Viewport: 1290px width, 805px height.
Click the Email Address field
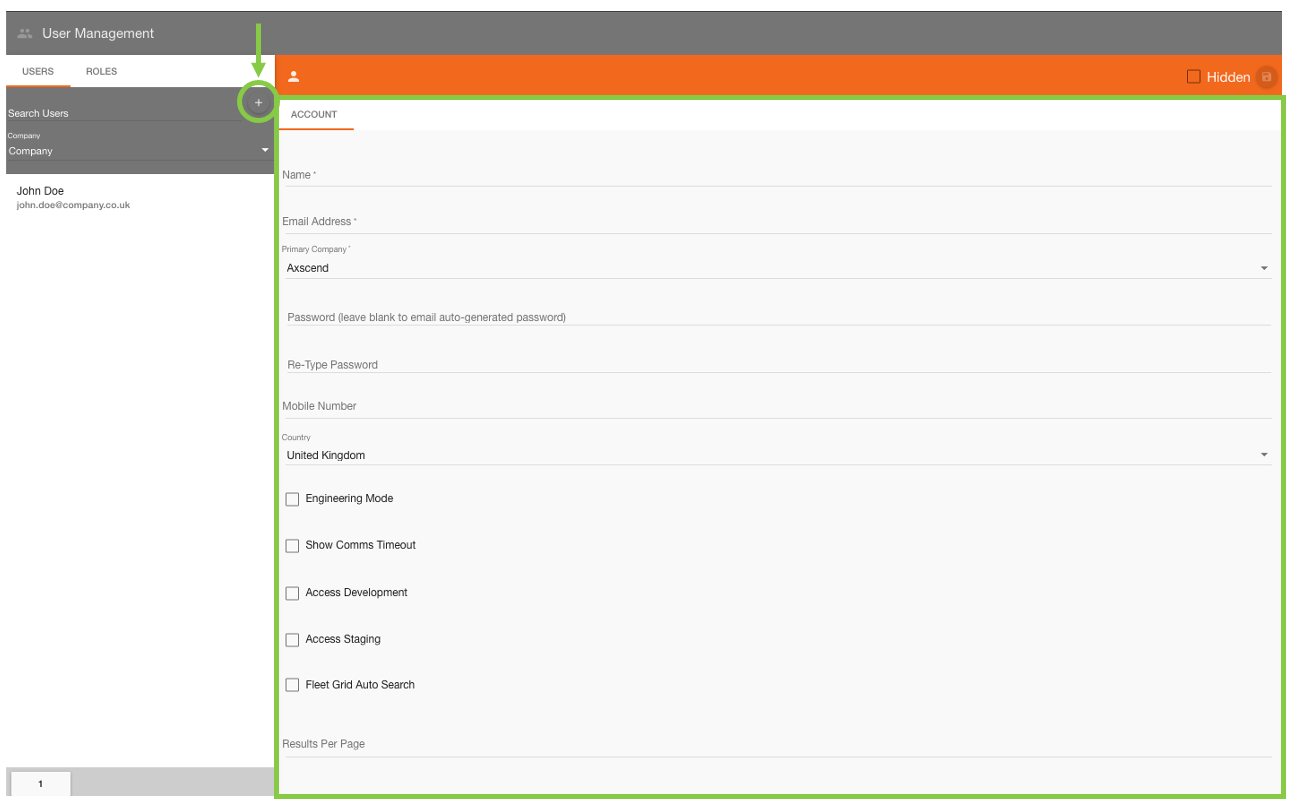click(x=776, y=222)
